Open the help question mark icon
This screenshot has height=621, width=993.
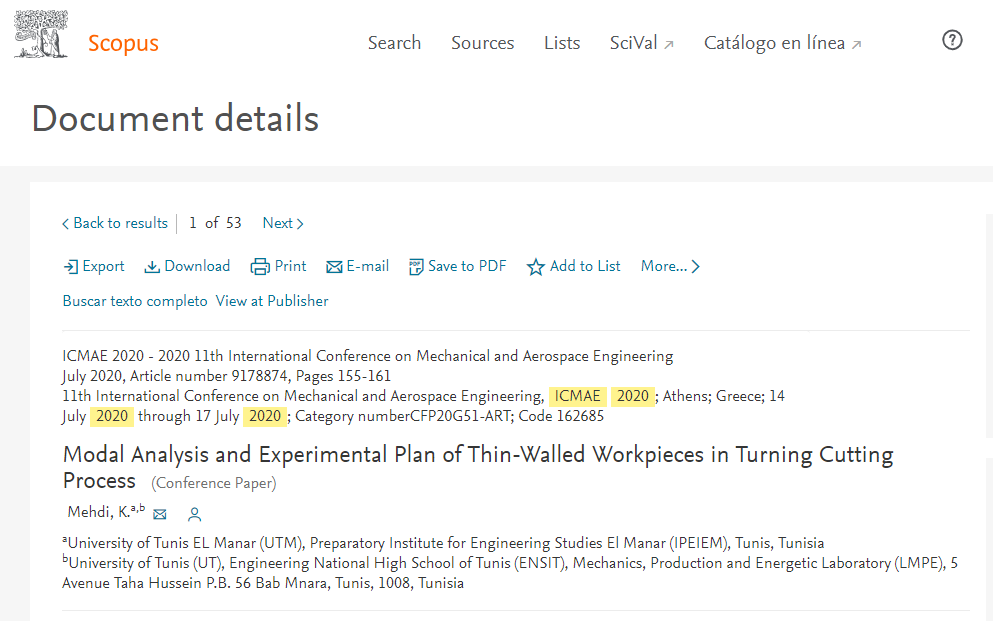(952, 40)
